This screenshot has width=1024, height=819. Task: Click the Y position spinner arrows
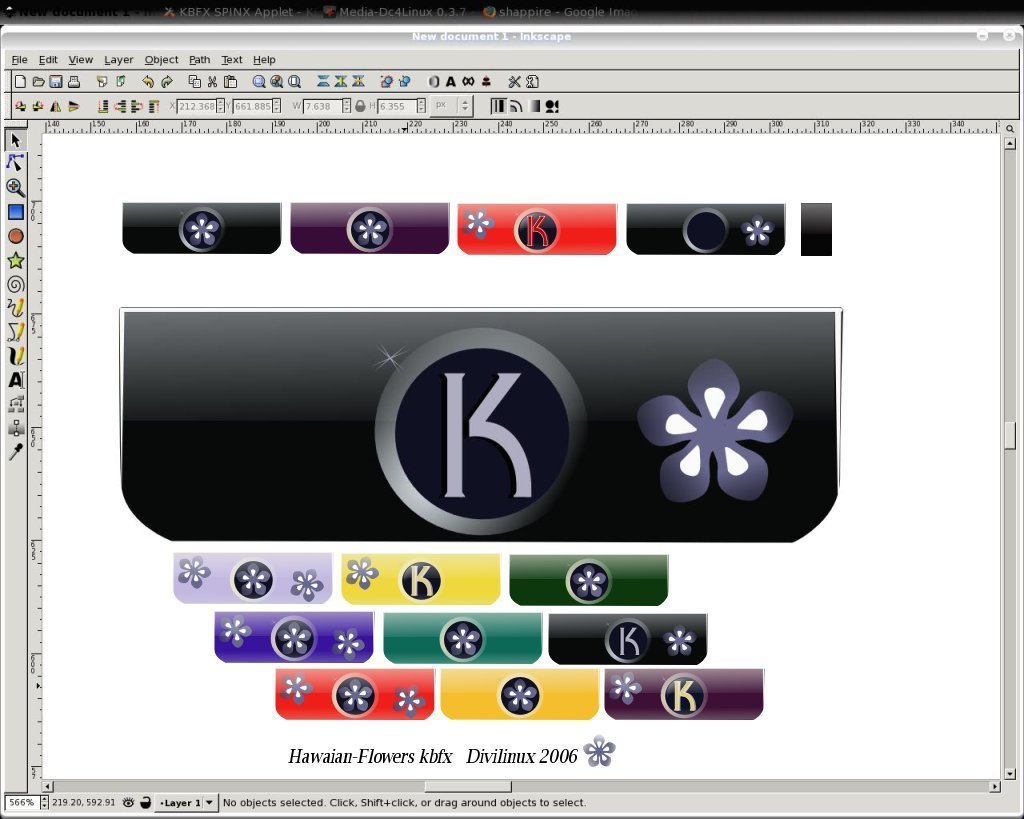point(276,106)
